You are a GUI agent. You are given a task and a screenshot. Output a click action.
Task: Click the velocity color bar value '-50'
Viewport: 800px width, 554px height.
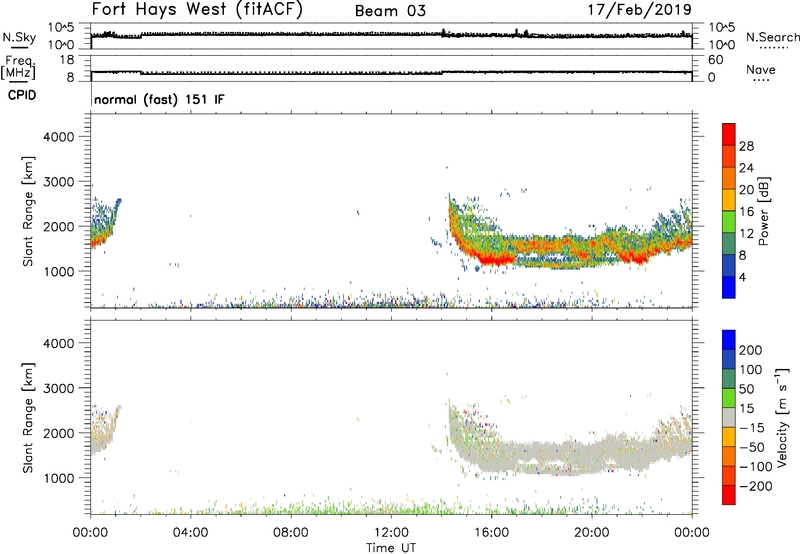(x=752, y=447)
